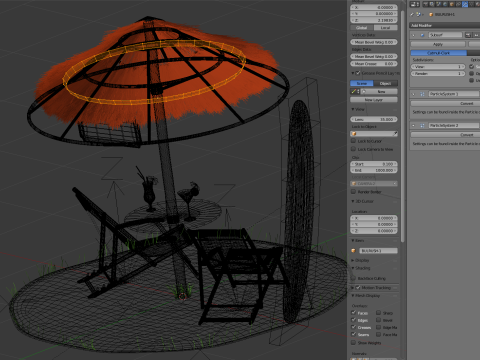This screenshot has height=360, width=480.
Task: Open the Modifiers wrench tab icon
Action: 465,4
